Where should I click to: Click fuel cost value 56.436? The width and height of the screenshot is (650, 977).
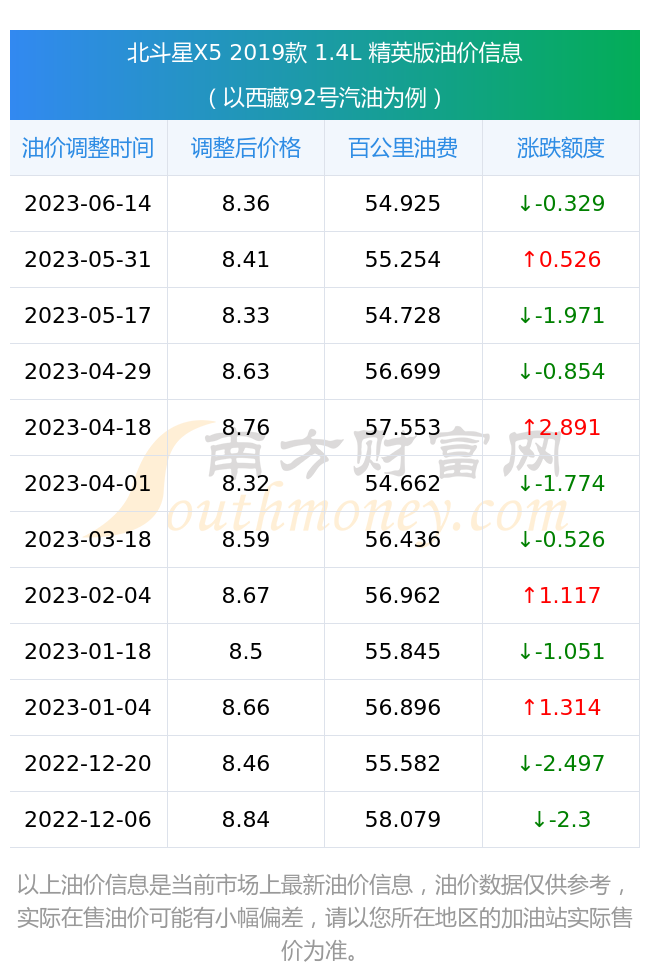click(403, 540)
